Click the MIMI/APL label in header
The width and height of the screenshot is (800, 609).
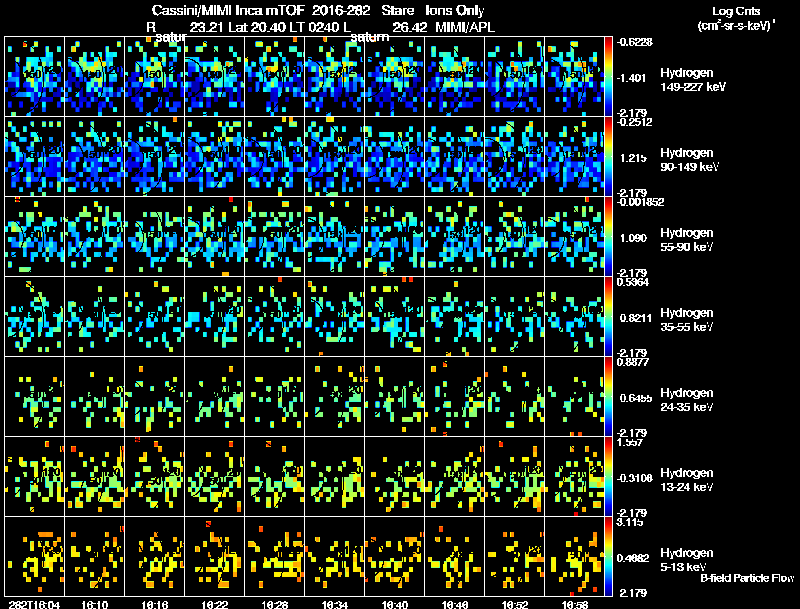coord(465,27)
